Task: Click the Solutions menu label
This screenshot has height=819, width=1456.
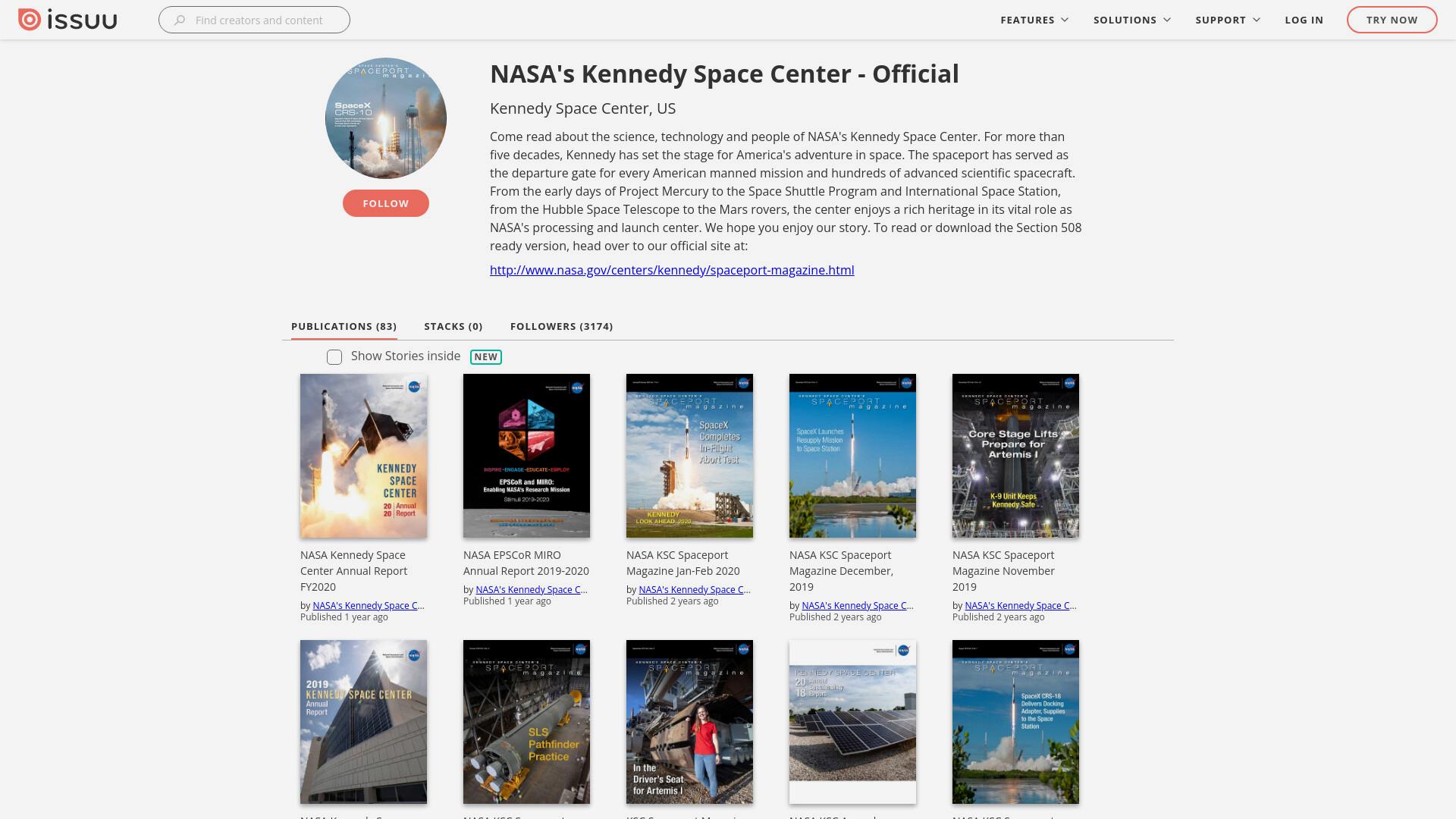Action: [x=1125, y=20]
